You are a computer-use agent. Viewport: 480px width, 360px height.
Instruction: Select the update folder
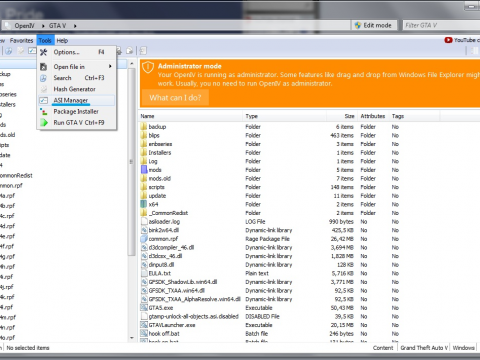157,196
